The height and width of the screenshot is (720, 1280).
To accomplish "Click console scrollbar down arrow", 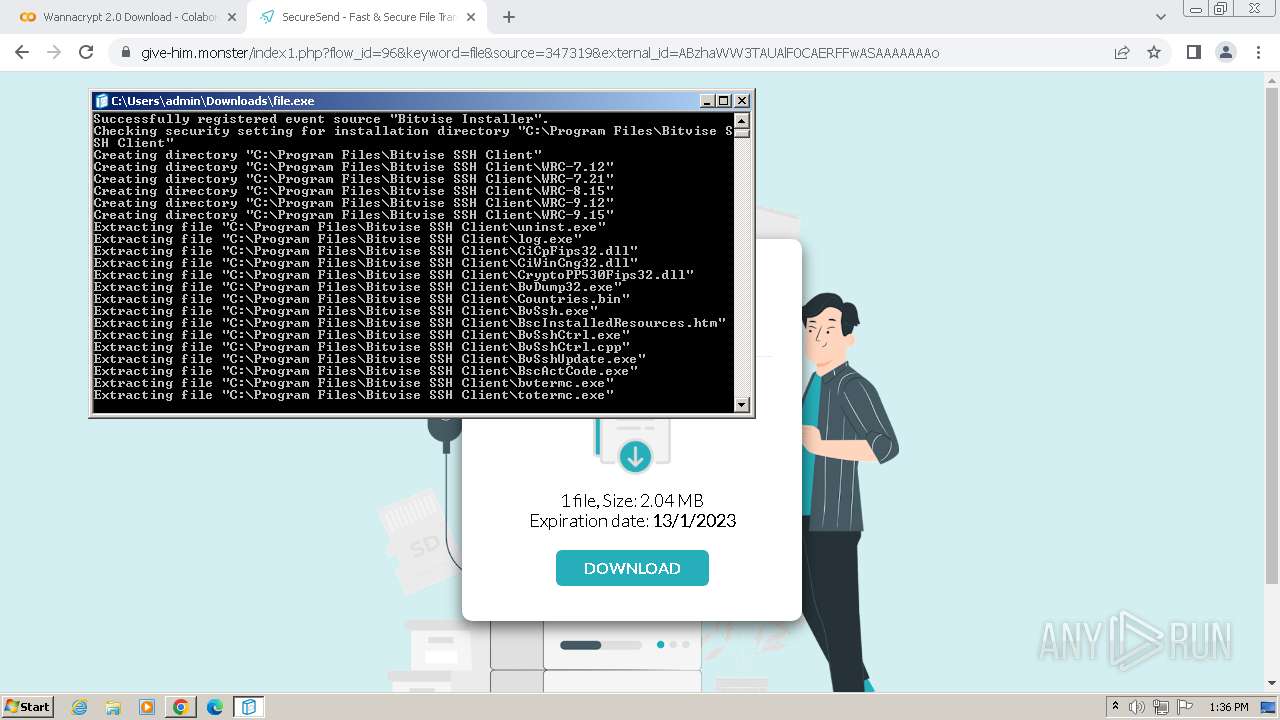I will (742, 404).
